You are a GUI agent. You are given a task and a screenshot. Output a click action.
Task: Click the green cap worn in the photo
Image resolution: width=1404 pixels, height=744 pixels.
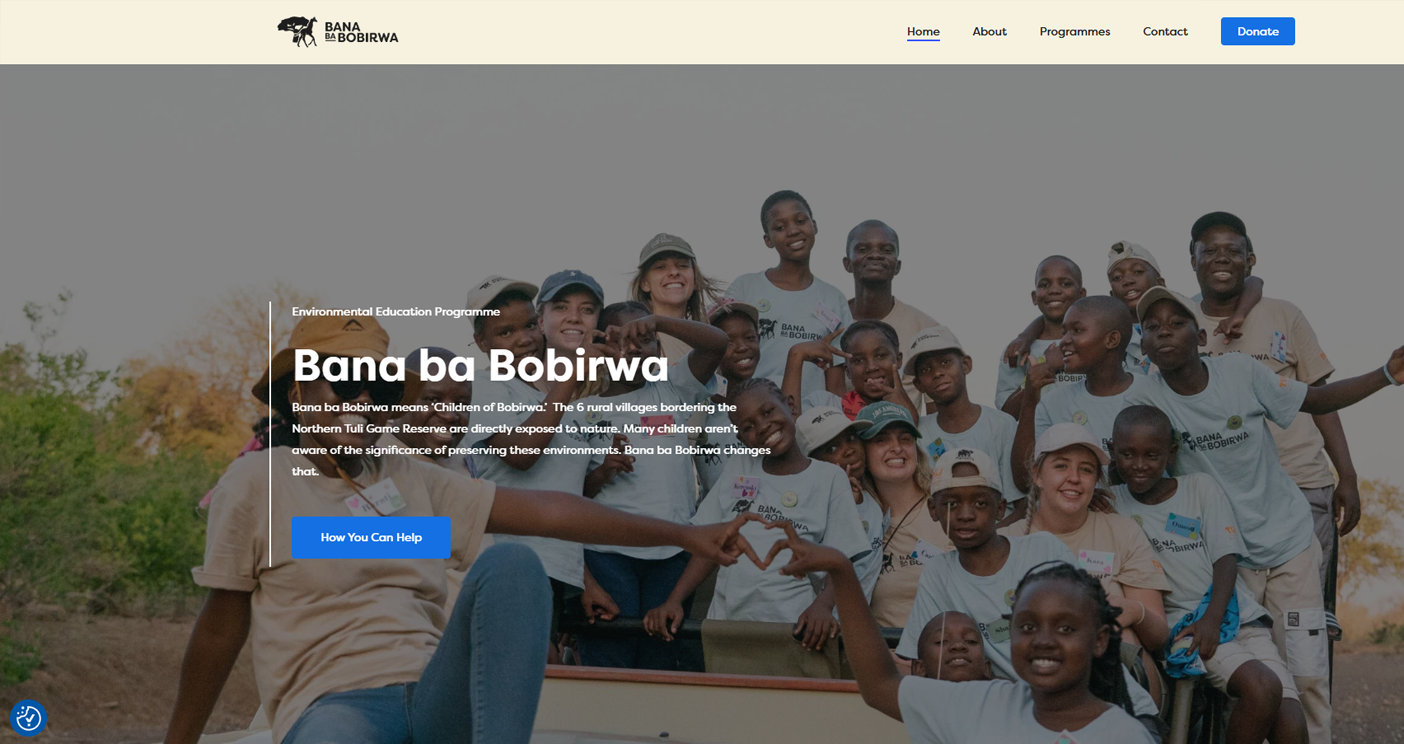pos(883,419)
